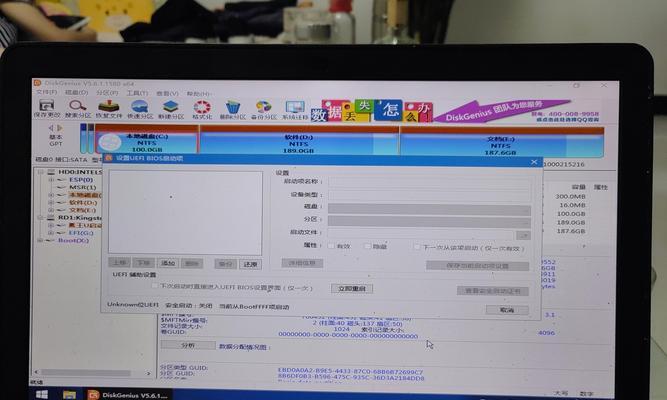
Task: Expand the 文档(E:) tree node
Action: 51,210
